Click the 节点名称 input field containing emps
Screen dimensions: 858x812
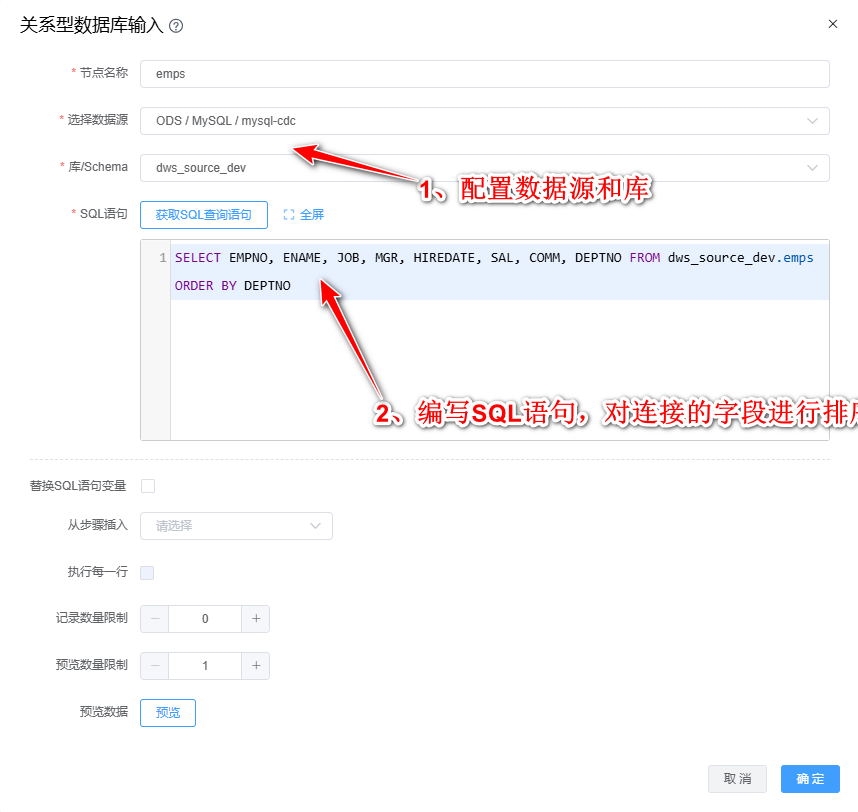(484, 74)
